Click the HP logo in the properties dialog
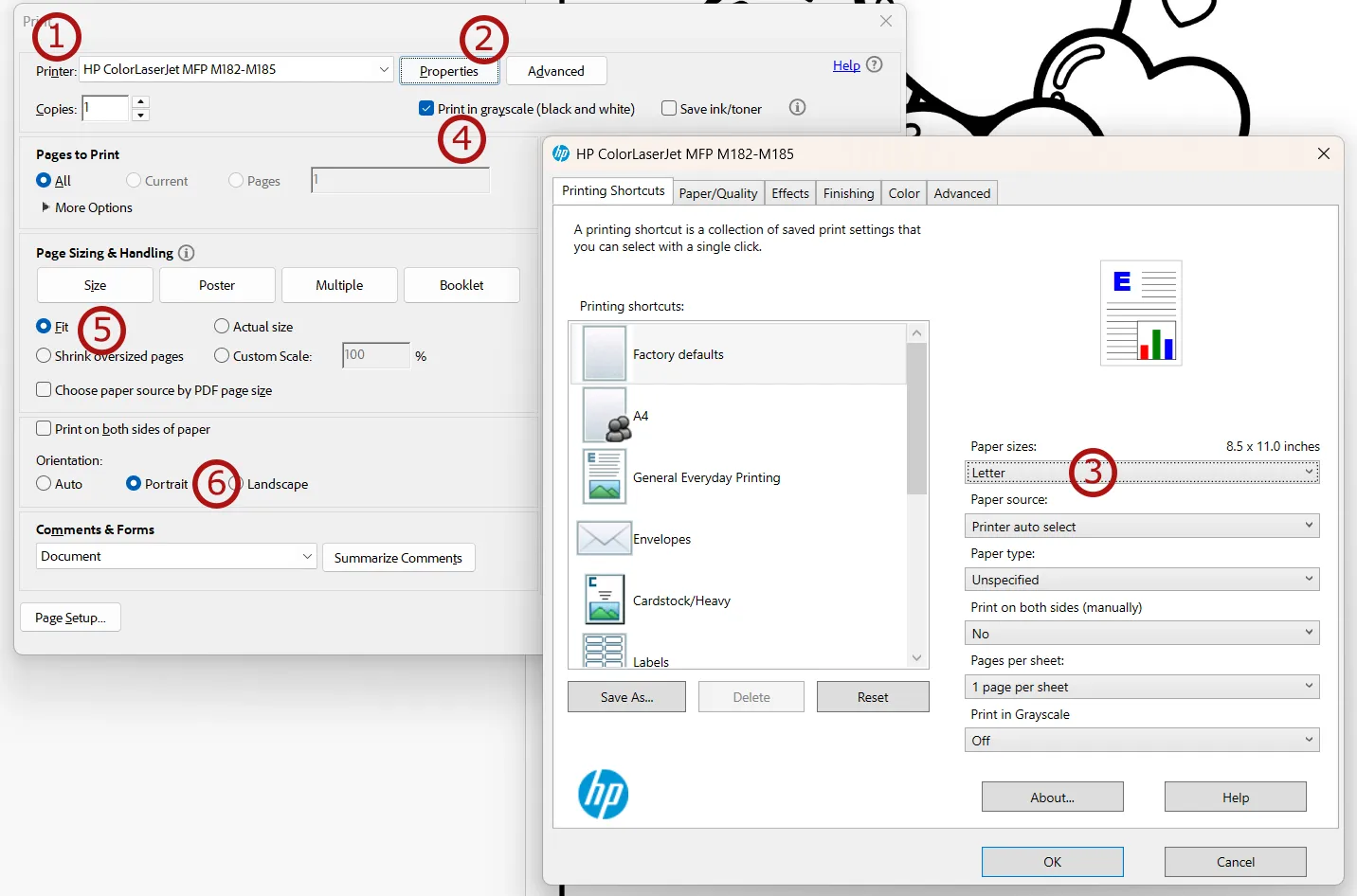 pos(603,795)
